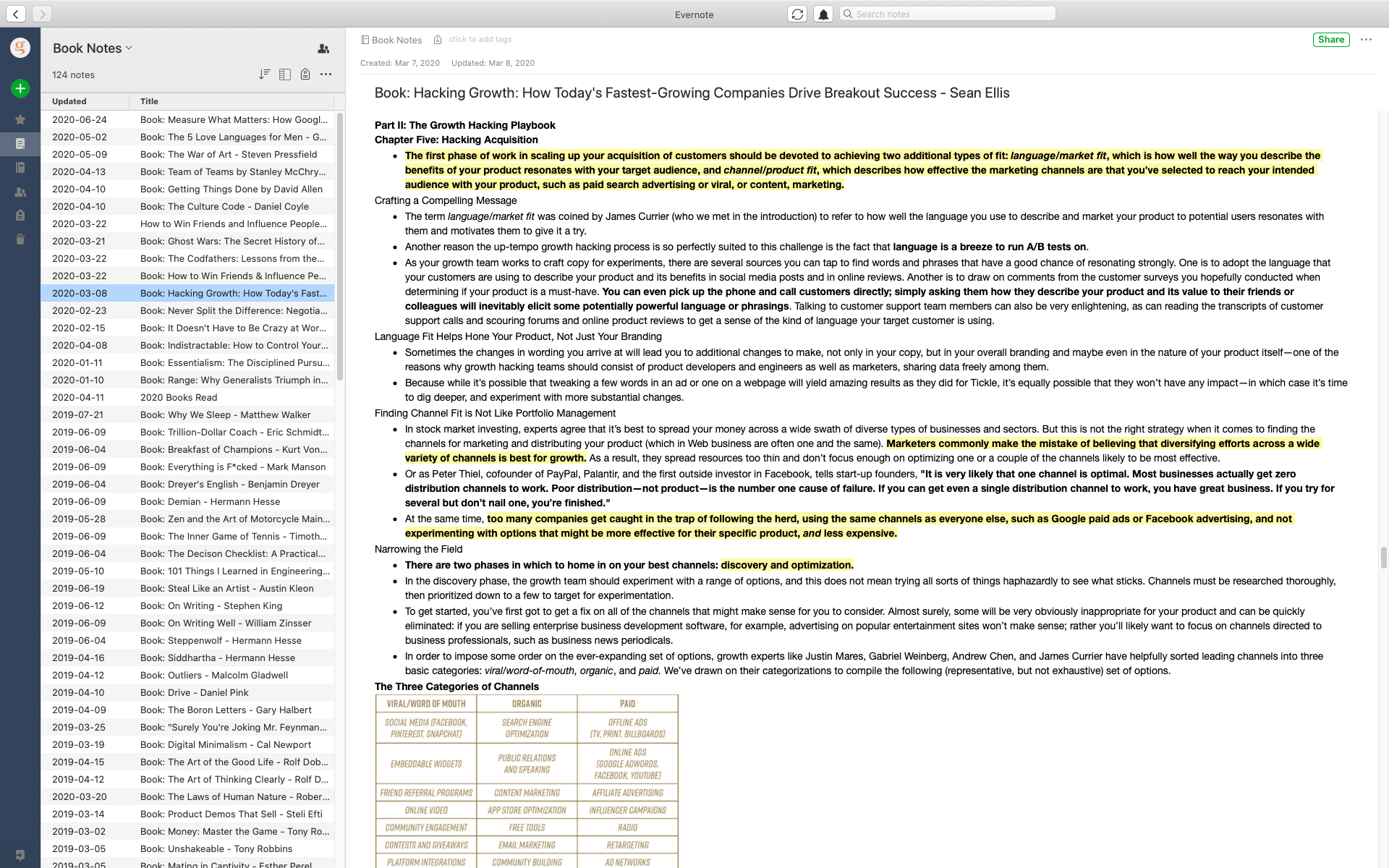The image size is (1389, 868).
Task: Open note Drive - Daniel Pink
Action: click(188, 692)
